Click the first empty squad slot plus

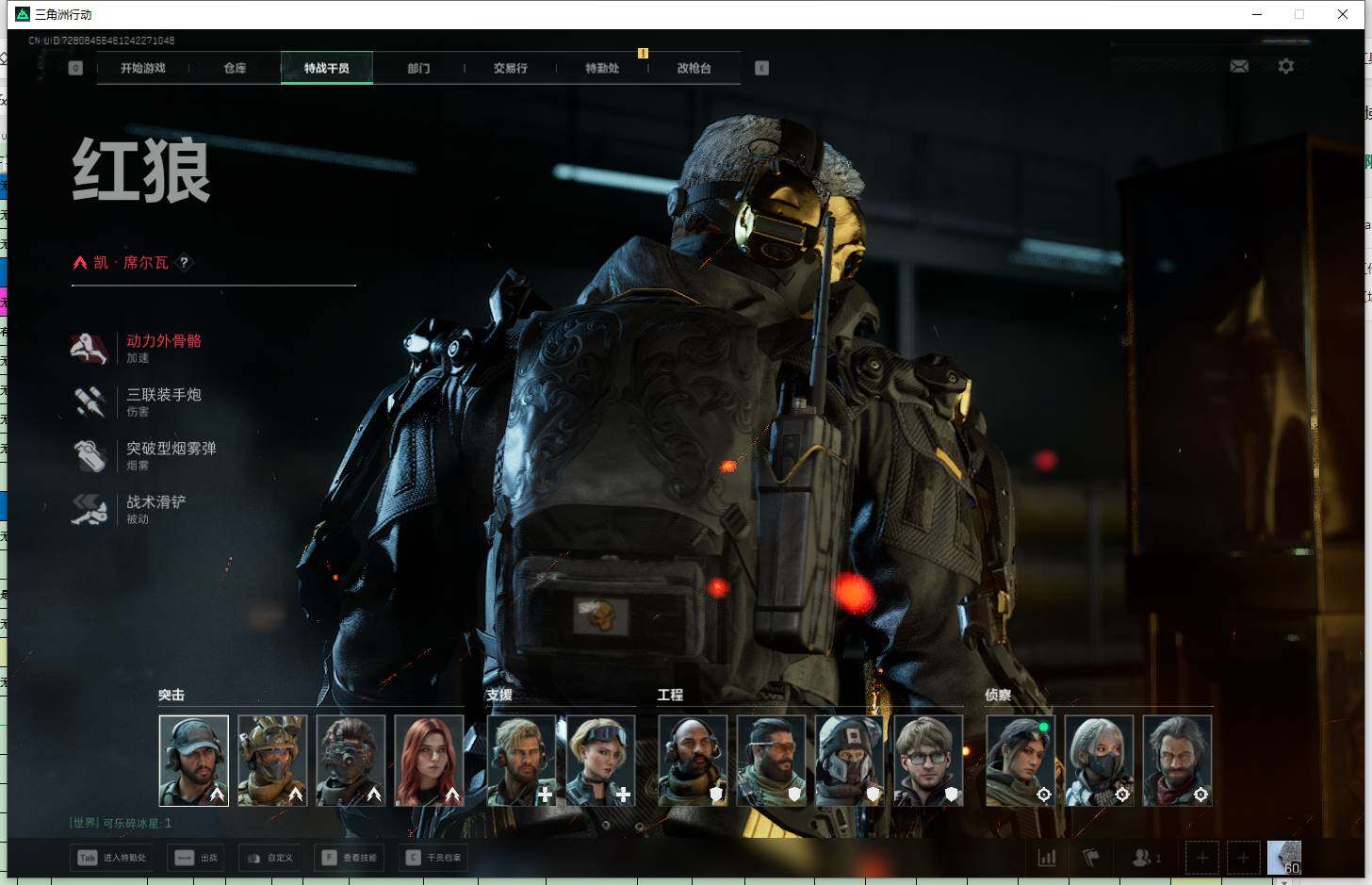[1202, 858]
